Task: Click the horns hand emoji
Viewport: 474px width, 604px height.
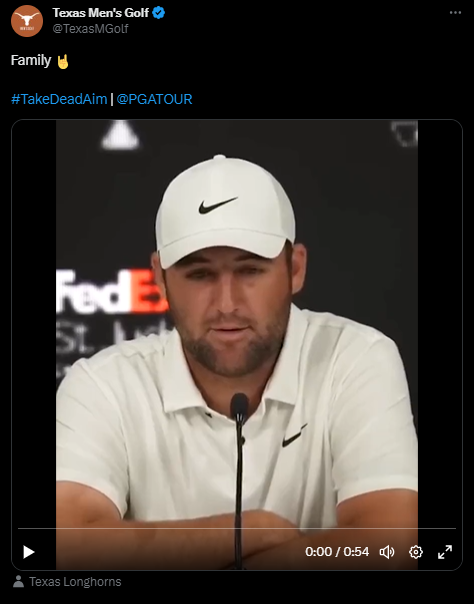Action: pos(63,62)
